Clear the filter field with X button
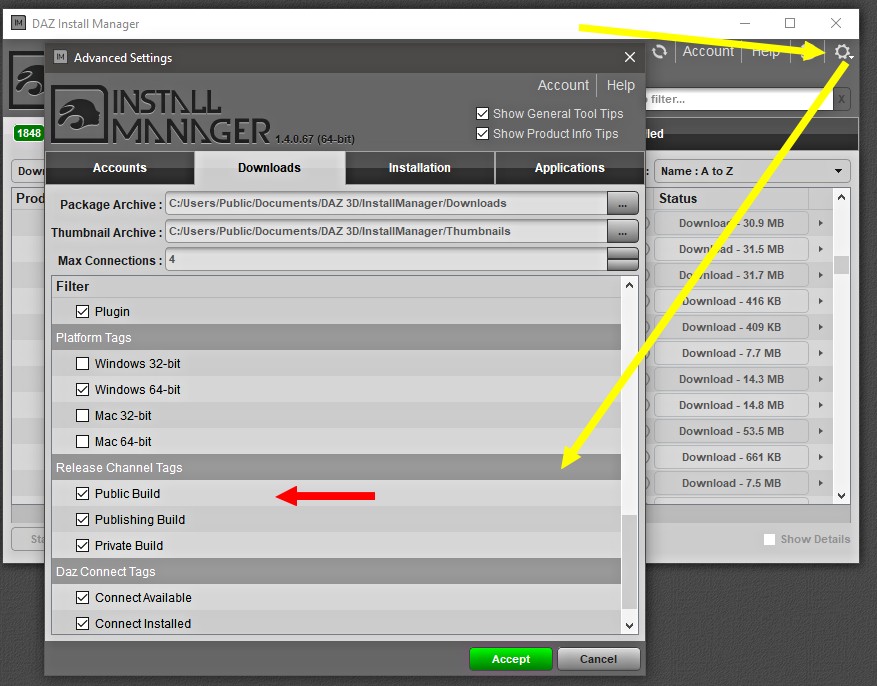The width and height of the screenshot is (877, 686). (x=841, y=100)
